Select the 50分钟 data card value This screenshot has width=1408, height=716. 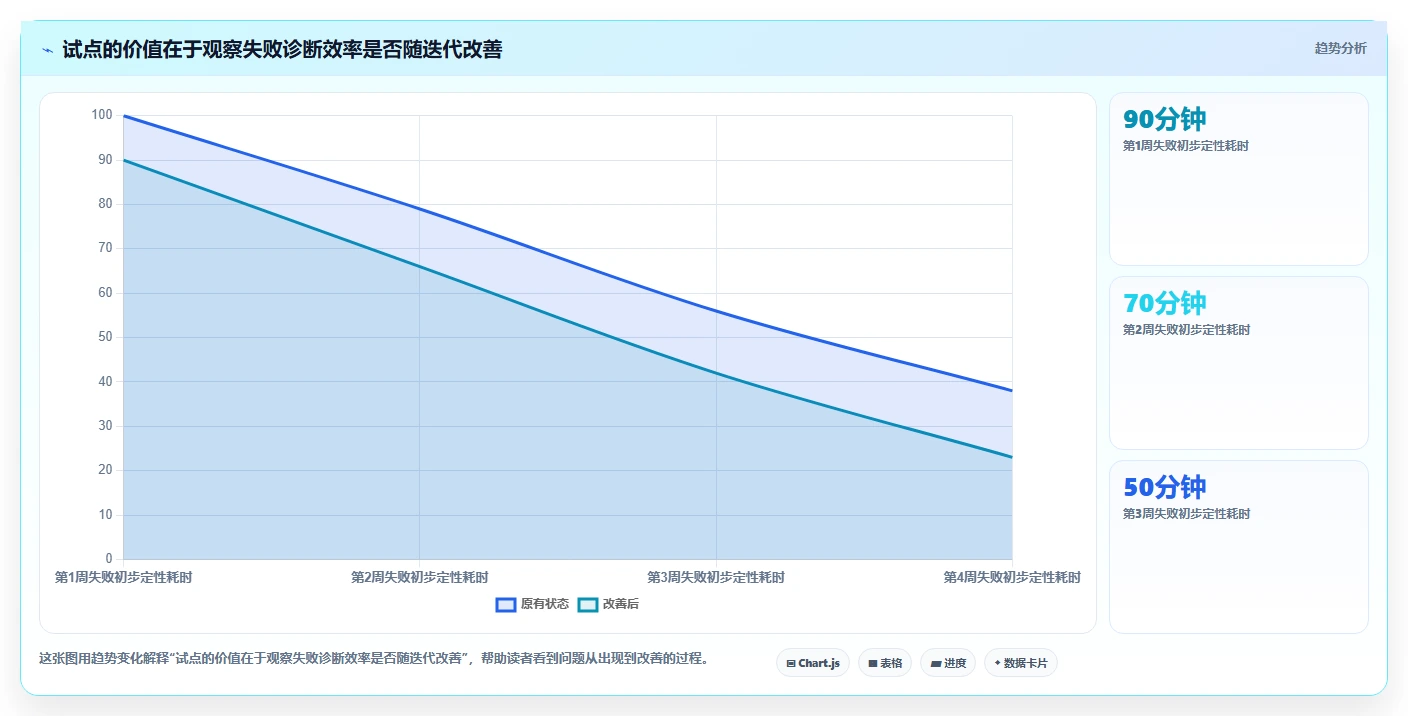1164,487
